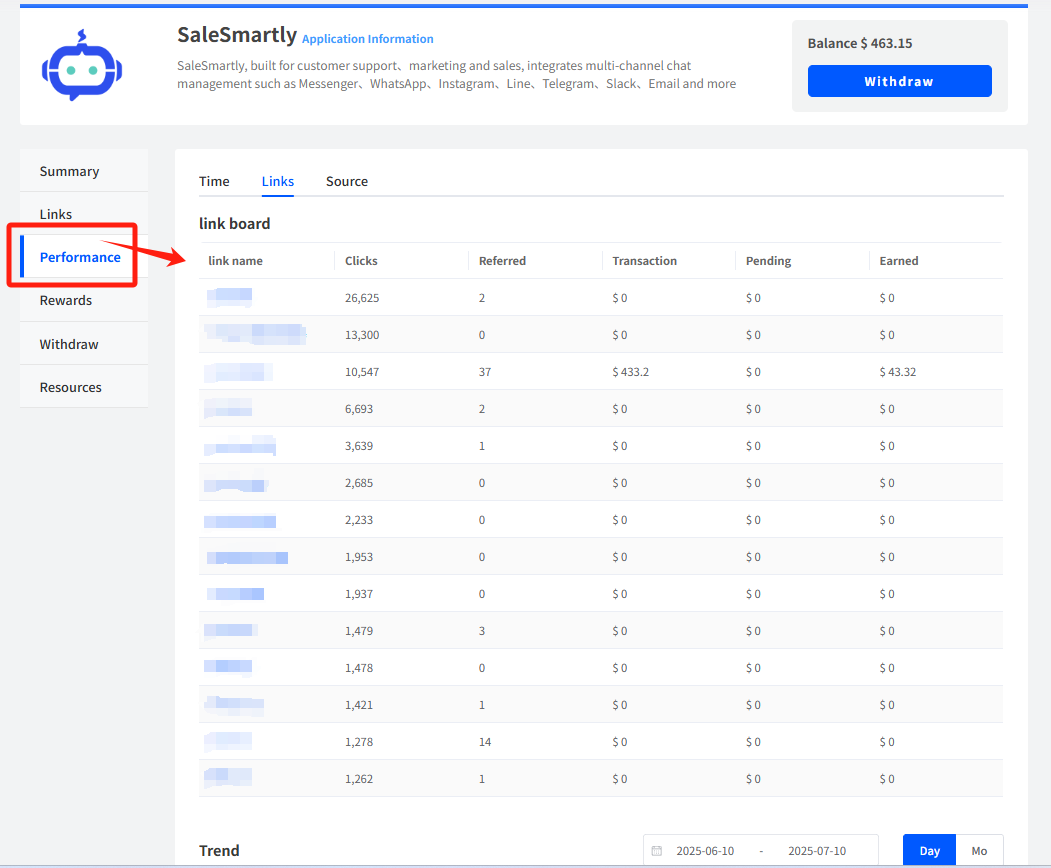Select Performance in the sidebar
The image size is (1051, 868).
pos(80,257)
